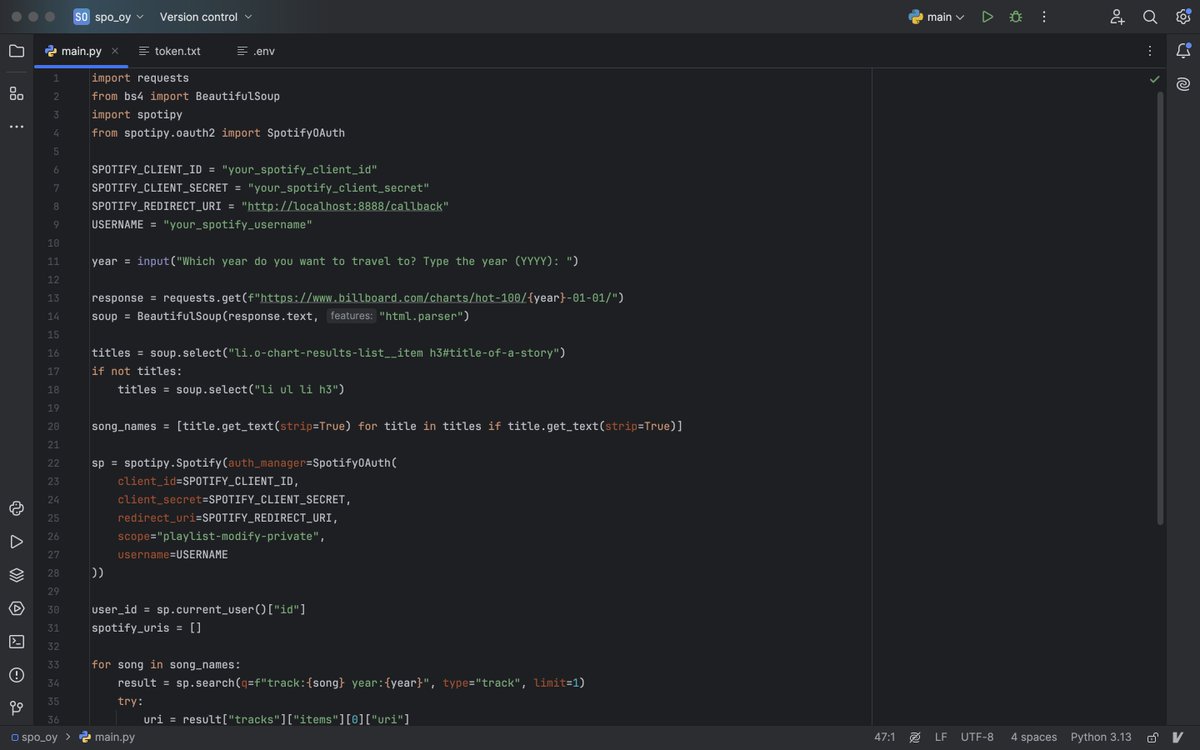Switch to the .env tab

coord(256,51)
